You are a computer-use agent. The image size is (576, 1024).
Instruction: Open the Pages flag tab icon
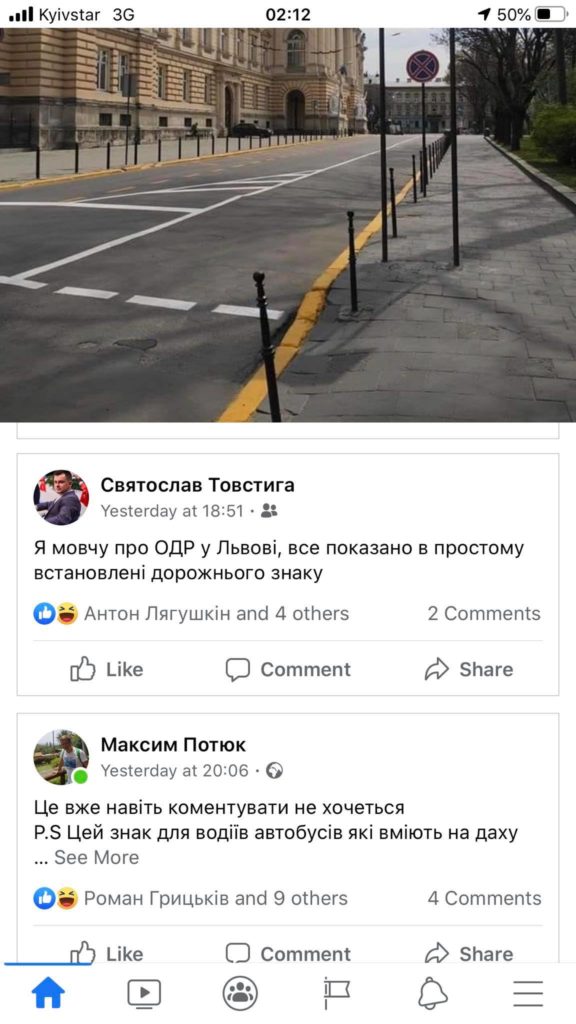336,994
